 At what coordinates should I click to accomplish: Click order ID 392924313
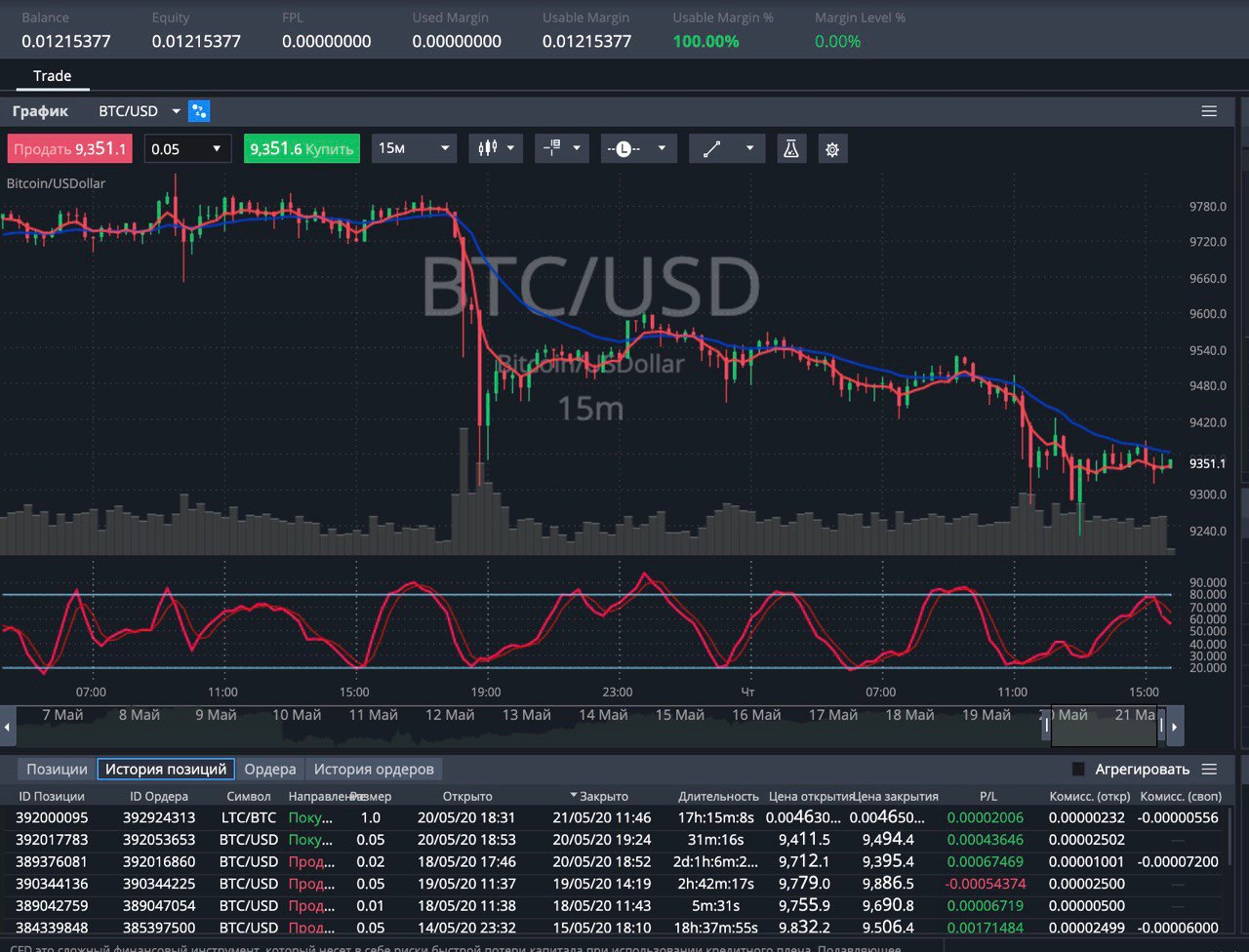point(159,817)
